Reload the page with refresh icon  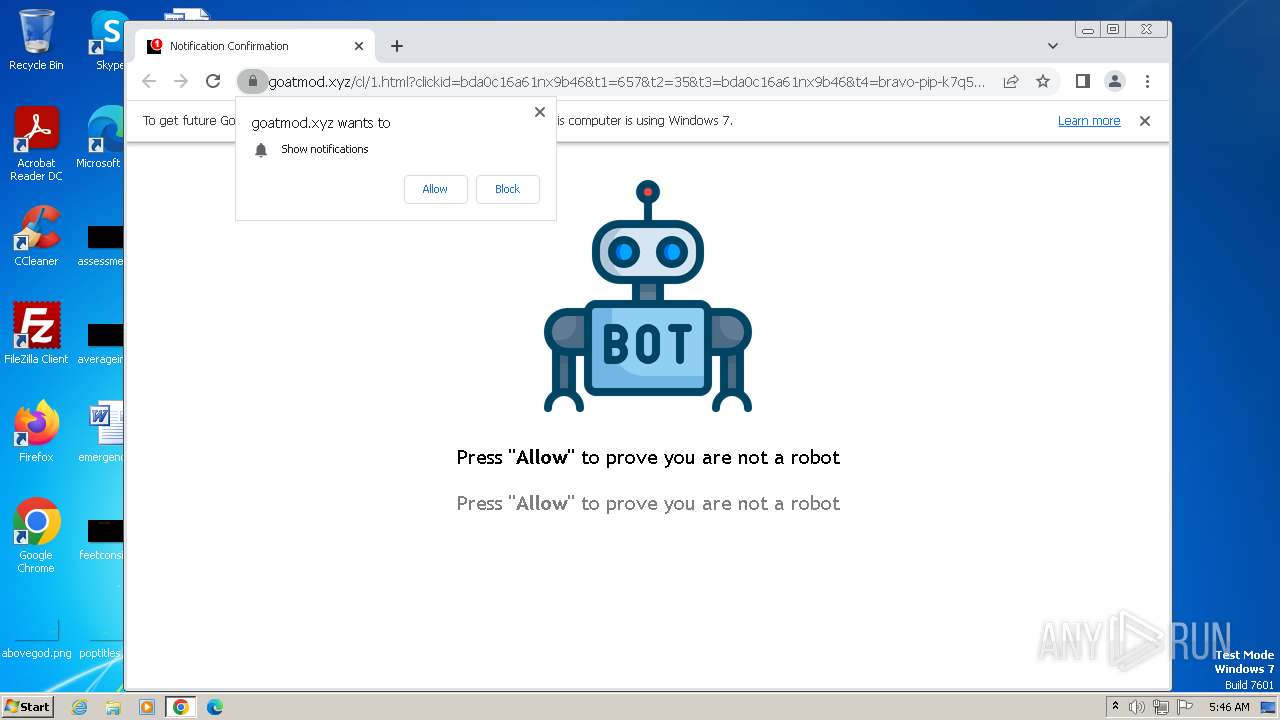[x=213, y=81]
